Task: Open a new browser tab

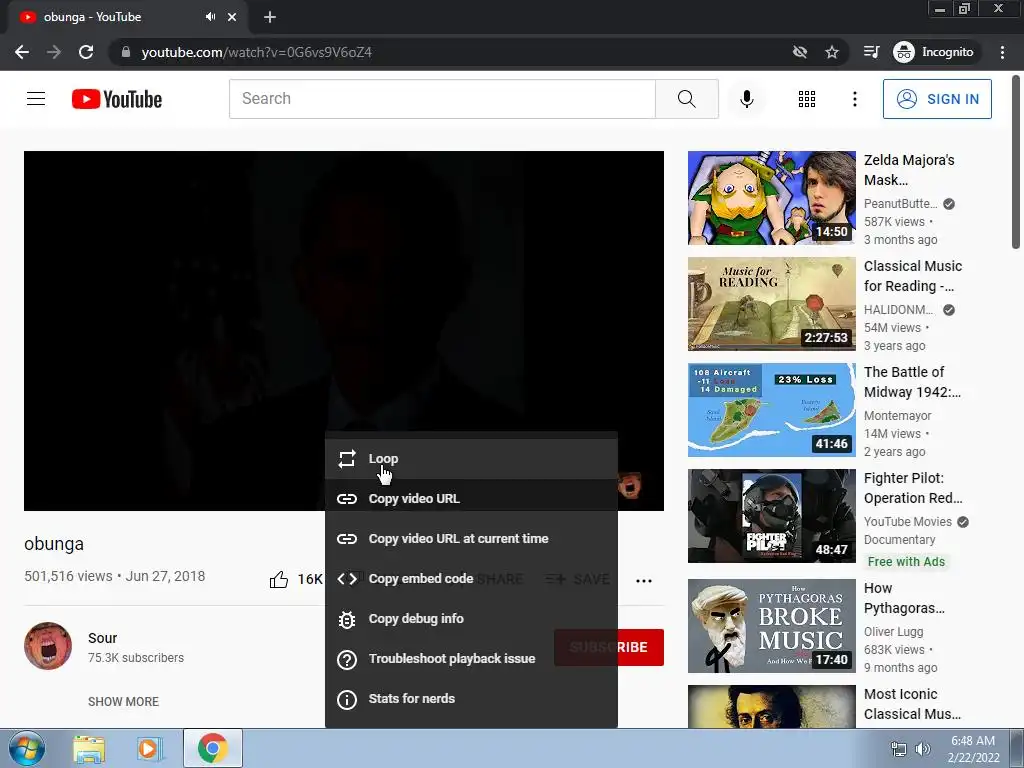Action: (x=270, y=17)
